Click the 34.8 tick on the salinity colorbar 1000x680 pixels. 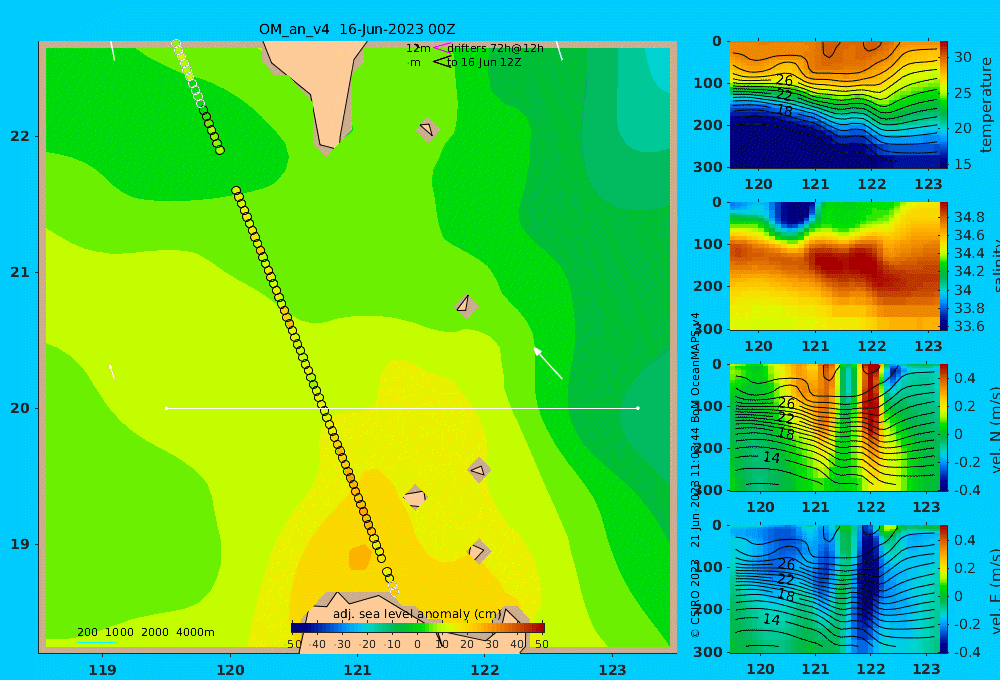coord(969,217)
